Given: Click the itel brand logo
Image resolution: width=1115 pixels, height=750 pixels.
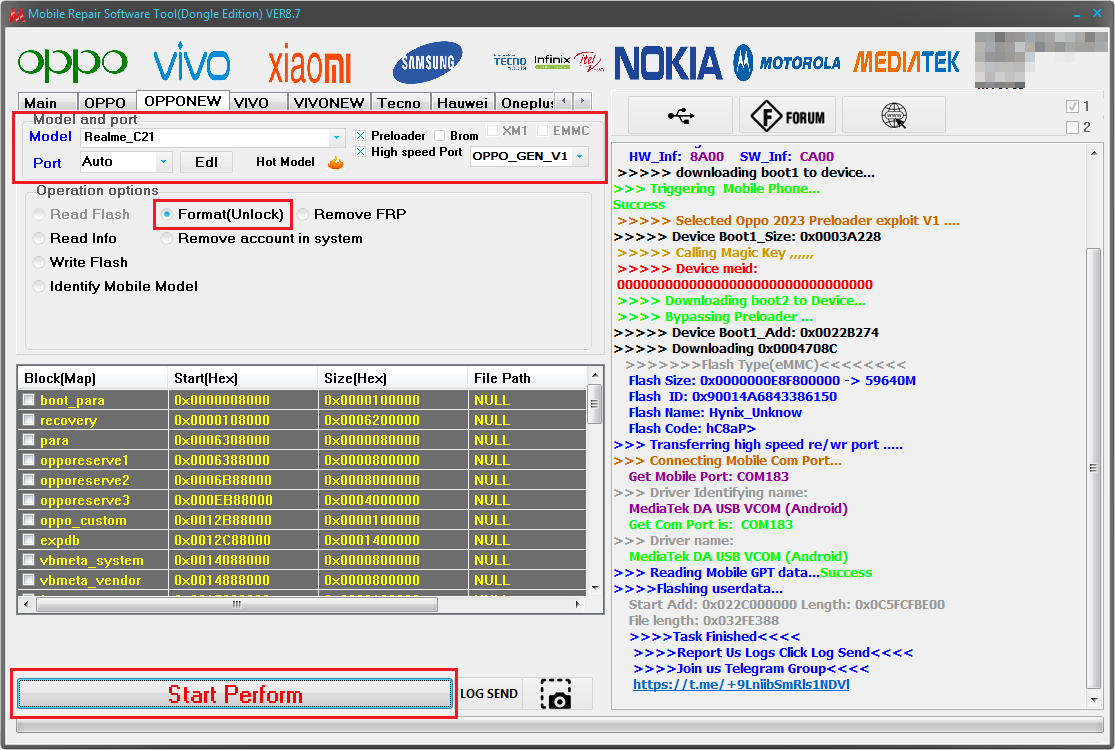Looking at the screenshot, I should [x=589, y=61].
